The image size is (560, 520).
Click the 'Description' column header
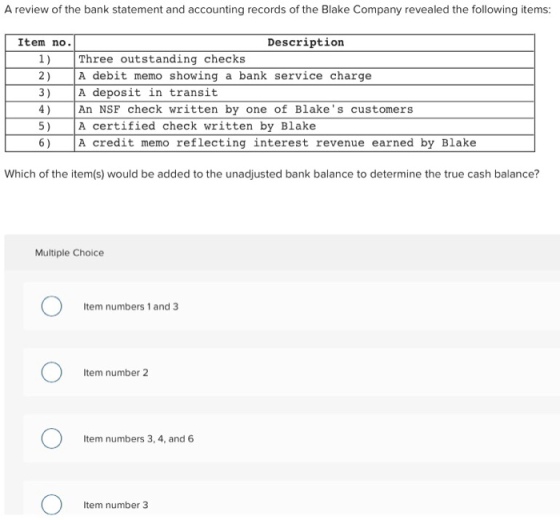click(305, 42)
